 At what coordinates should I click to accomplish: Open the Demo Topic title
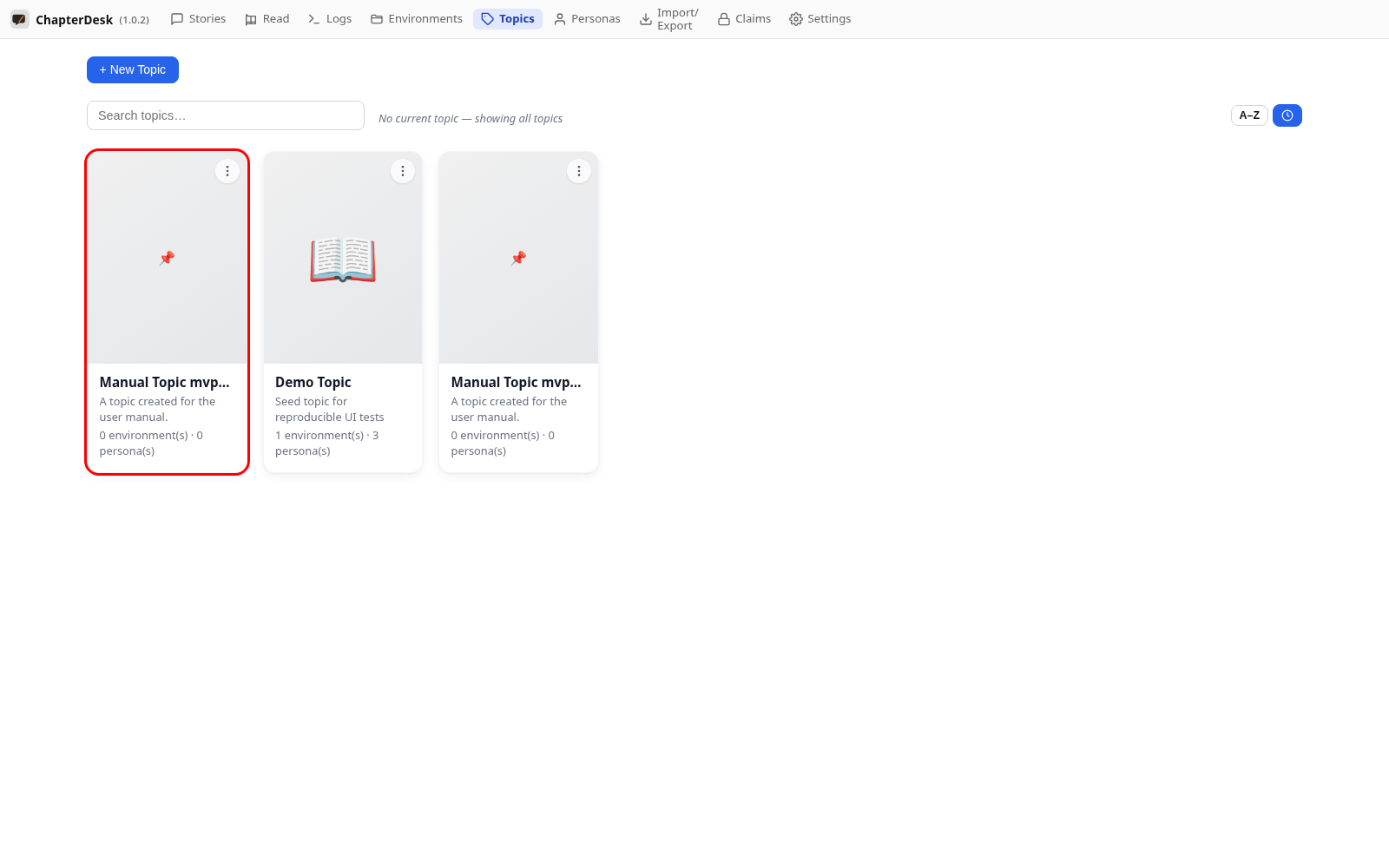click(x=313, y=382)
